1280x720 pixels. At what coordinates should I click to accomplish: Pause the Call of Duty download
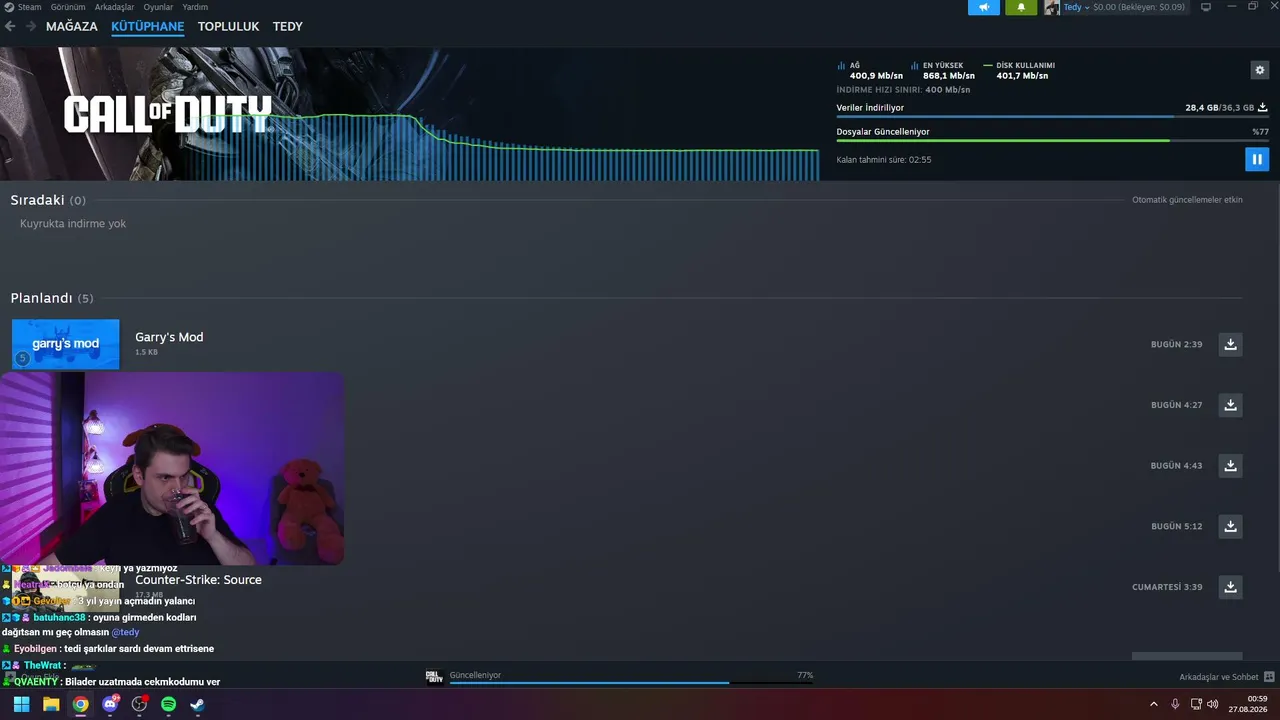click(x=1257, y=159)
